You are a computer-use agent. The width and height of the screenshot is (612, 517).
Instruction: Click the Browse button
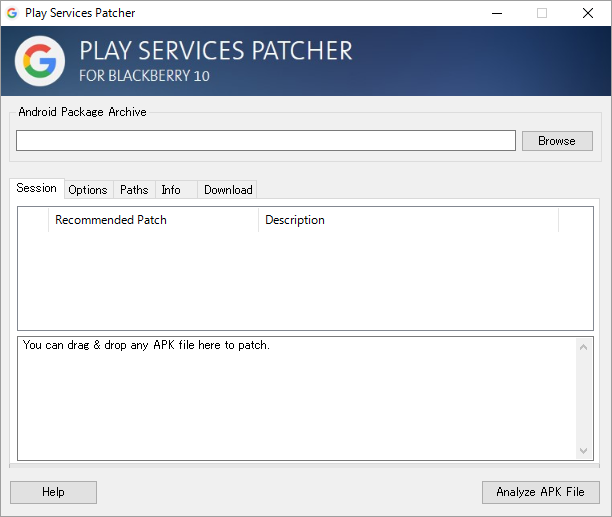[557, 141]
